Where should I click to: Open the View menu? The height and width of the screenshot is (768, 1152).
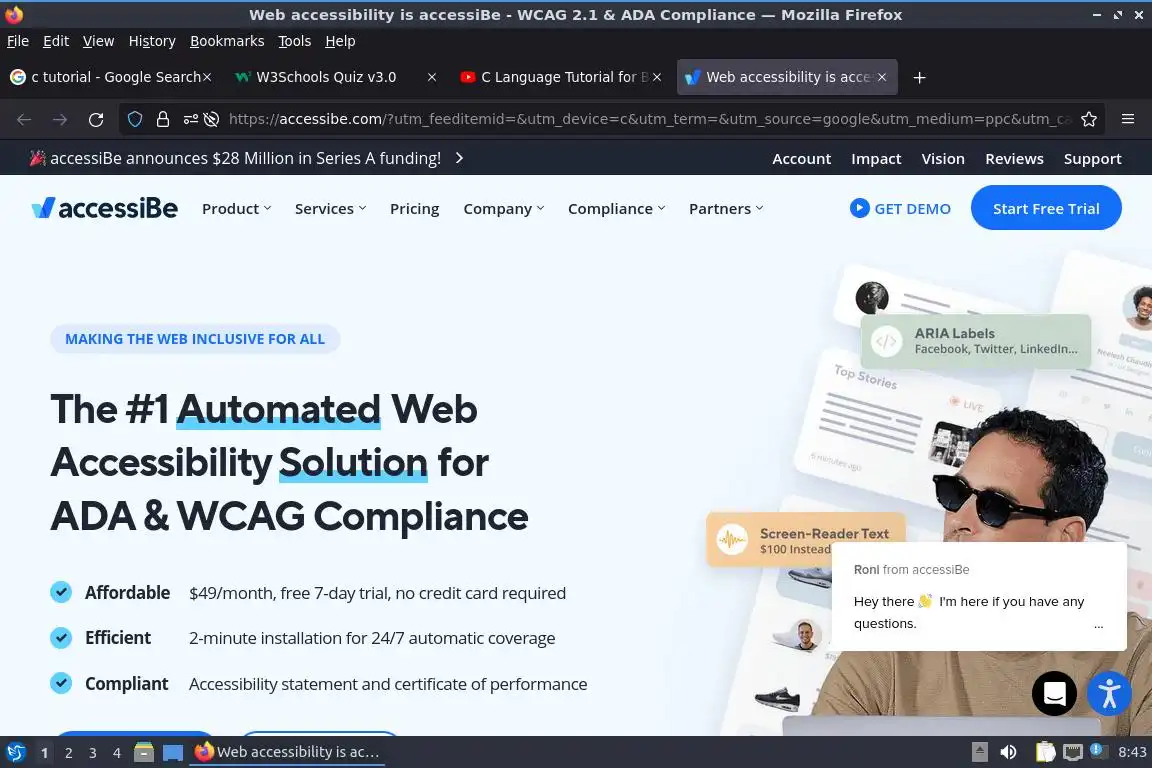[98, 41]
